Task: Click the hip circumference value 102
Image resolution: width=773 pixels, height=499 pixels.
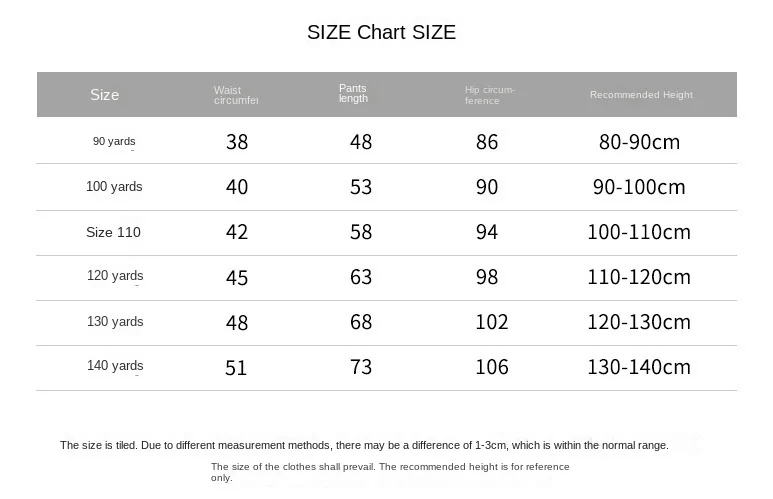Action: pos(492,322)
